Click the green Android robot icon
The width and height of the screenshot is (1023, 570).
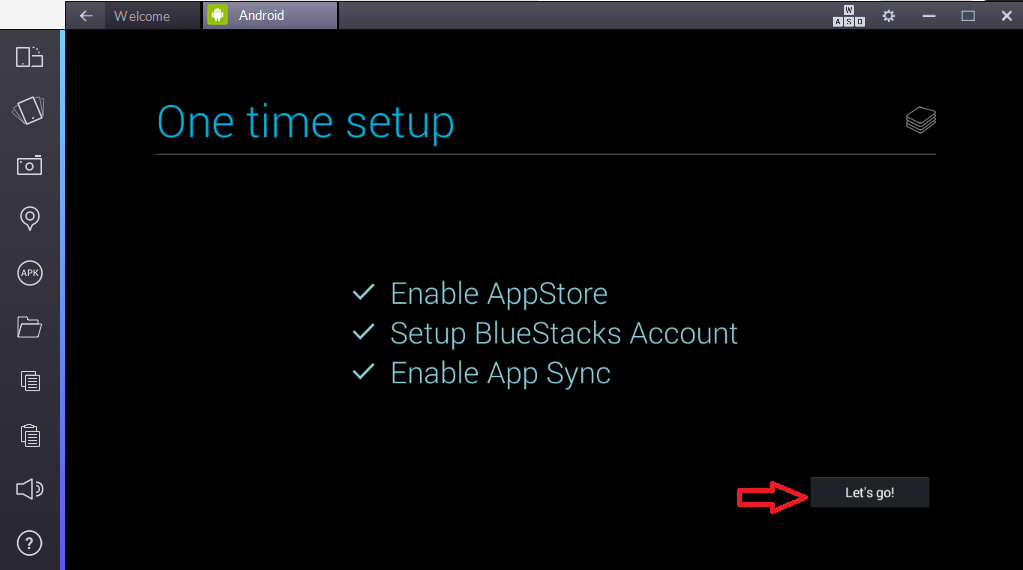pos(217,15)
